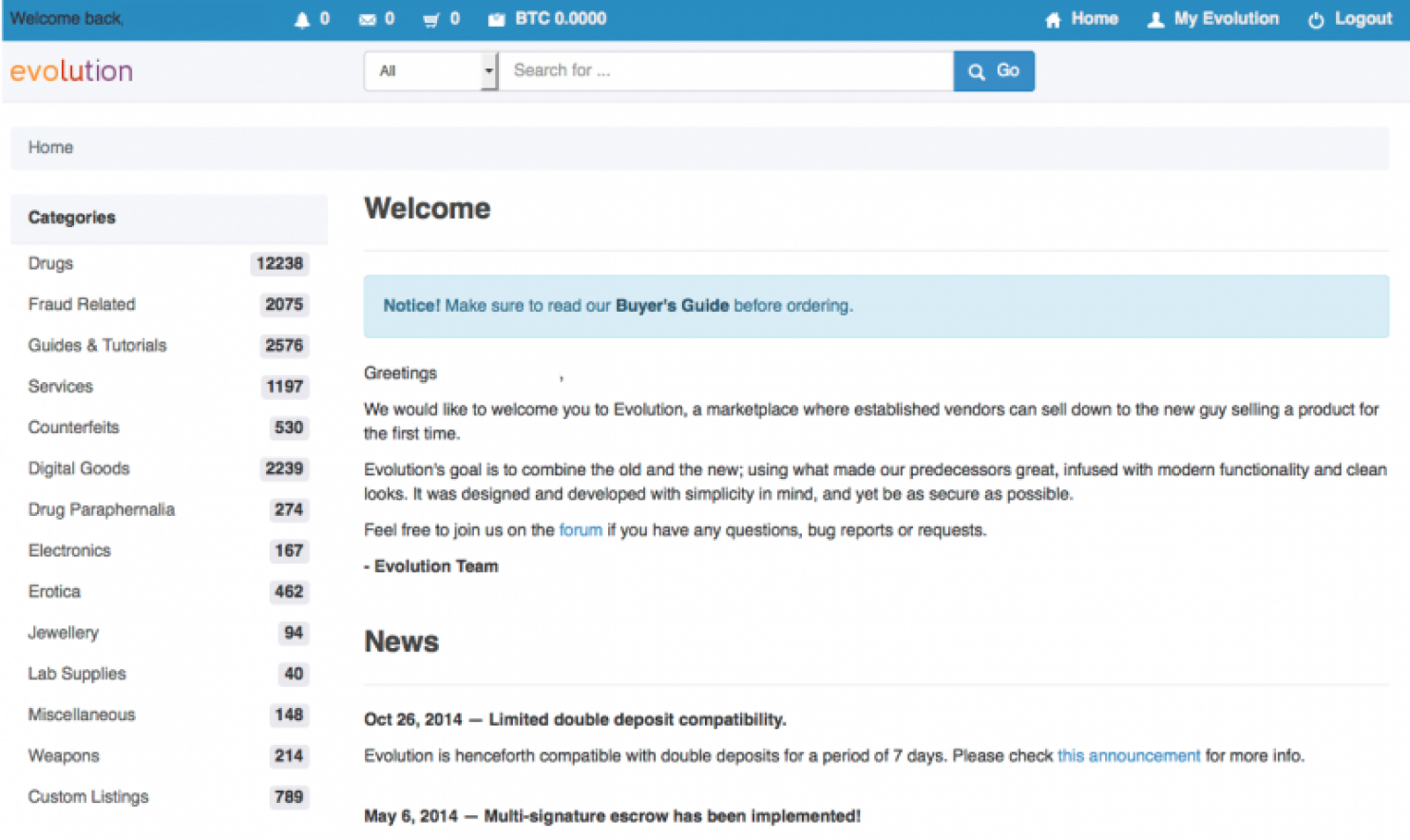Screen dimensions: 1410x840
Task: Click the magnifier Go search button
Action: tap(994, 71)
